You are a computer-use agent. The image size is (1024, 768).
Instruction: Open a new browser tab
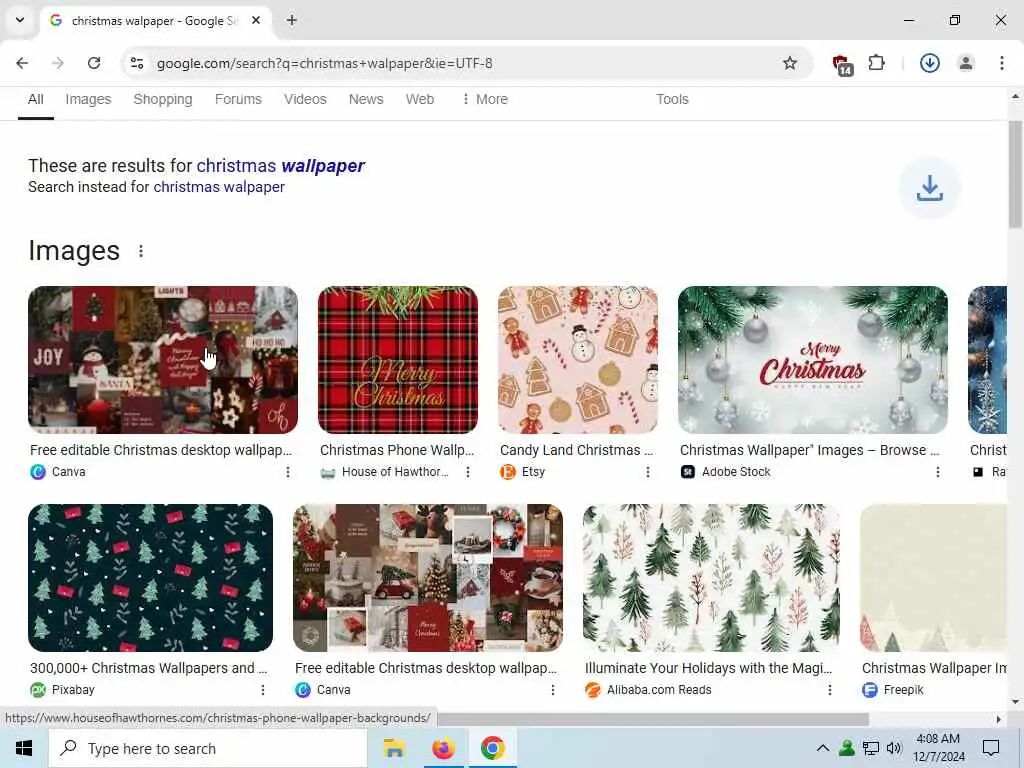[292, 20]
